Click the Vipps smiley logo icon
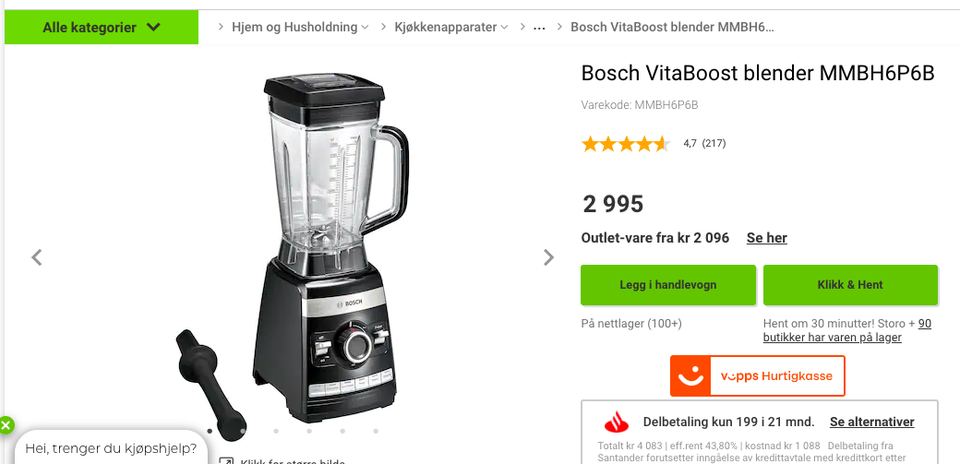The width and height of the screenshot is (960, 464). pos(690,376)
